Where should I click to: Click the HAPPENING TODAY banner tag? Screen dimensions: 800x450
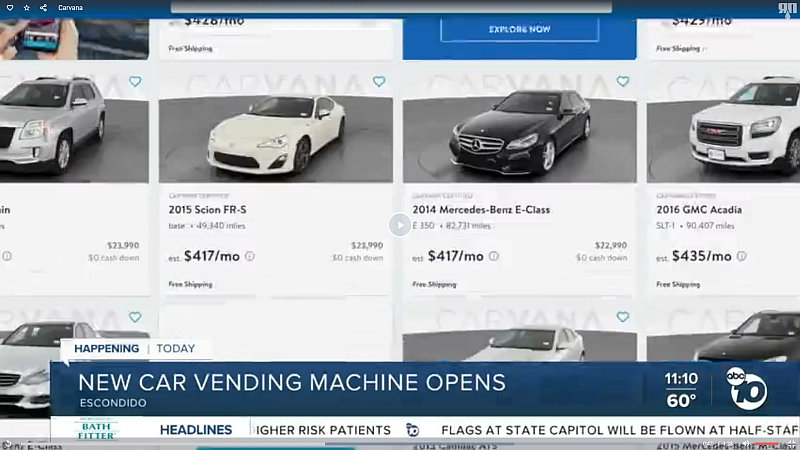[135, 348]
